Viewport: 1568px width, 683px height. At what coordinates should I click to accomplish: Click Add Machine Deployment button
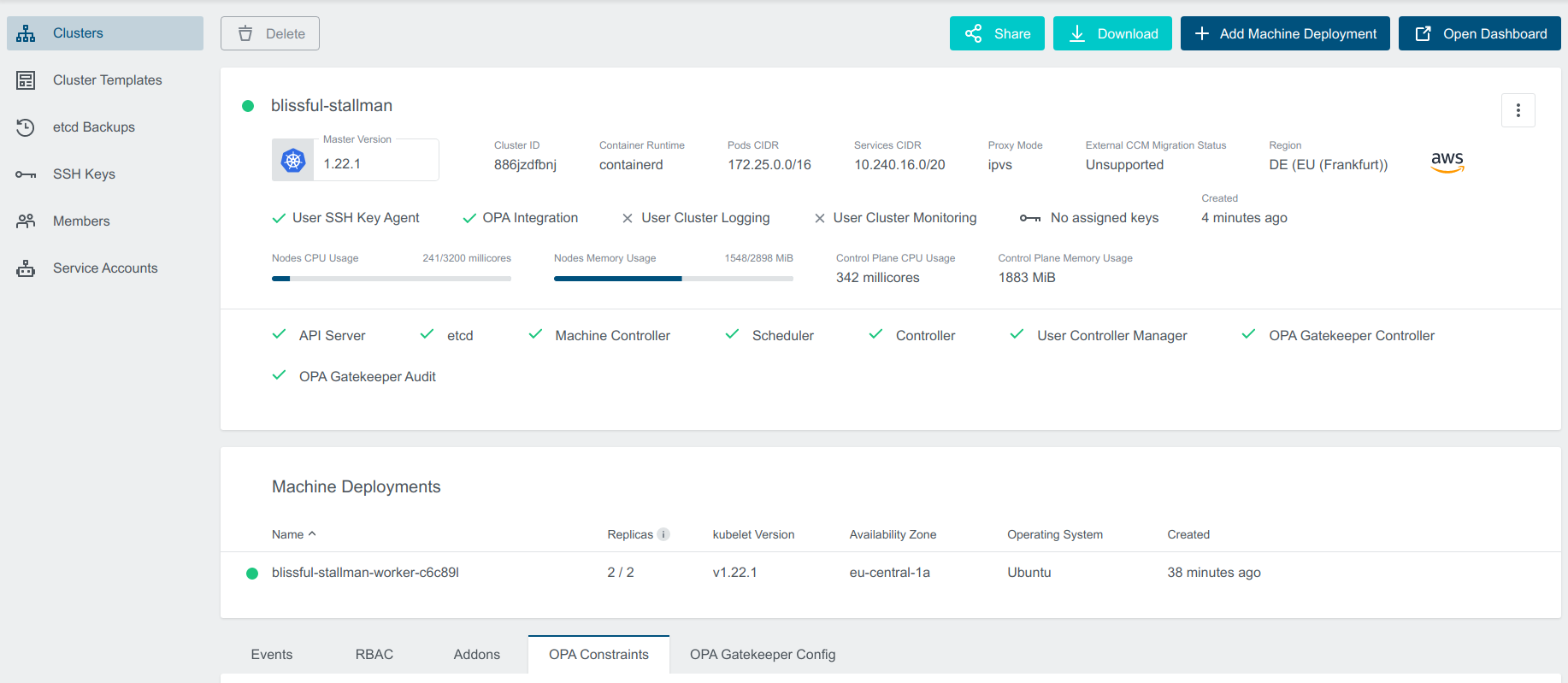pyautogui.click(x=1285, y=33)
